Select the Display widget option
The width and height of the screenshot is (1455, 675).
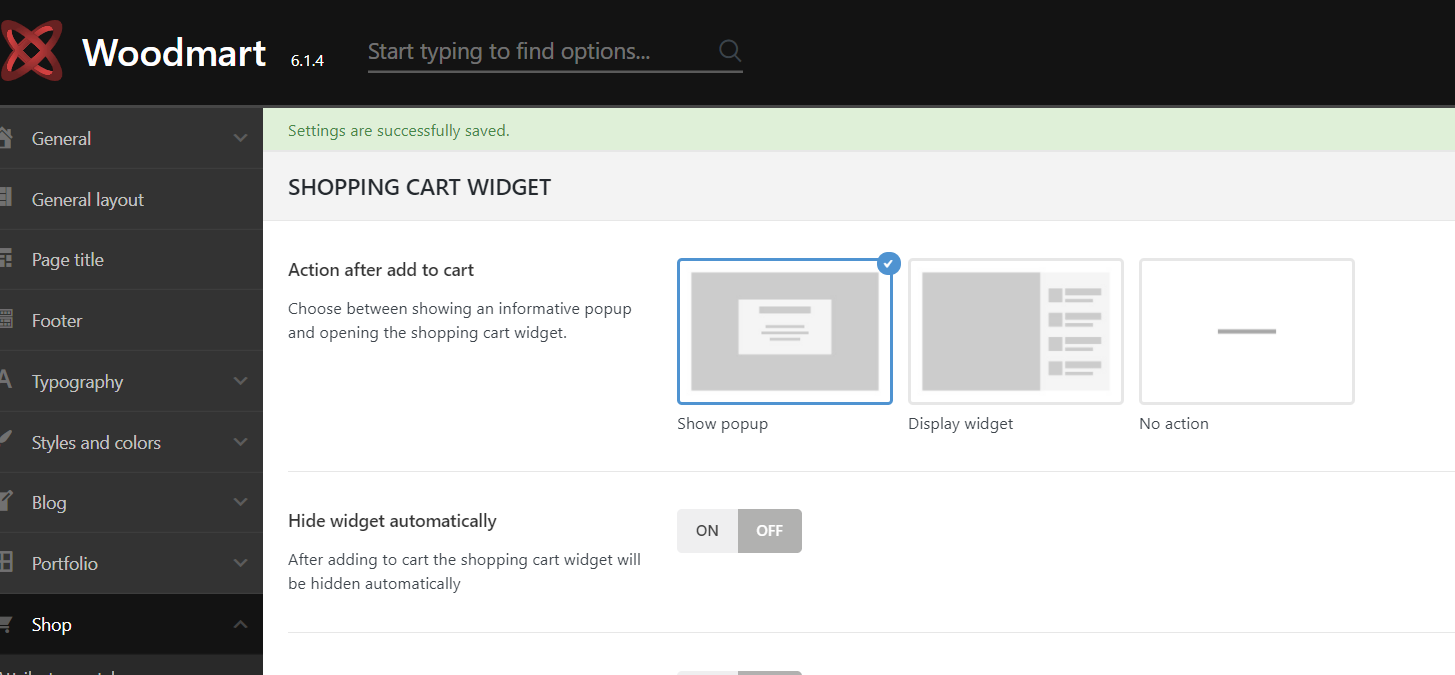(x=1015, y=331)
